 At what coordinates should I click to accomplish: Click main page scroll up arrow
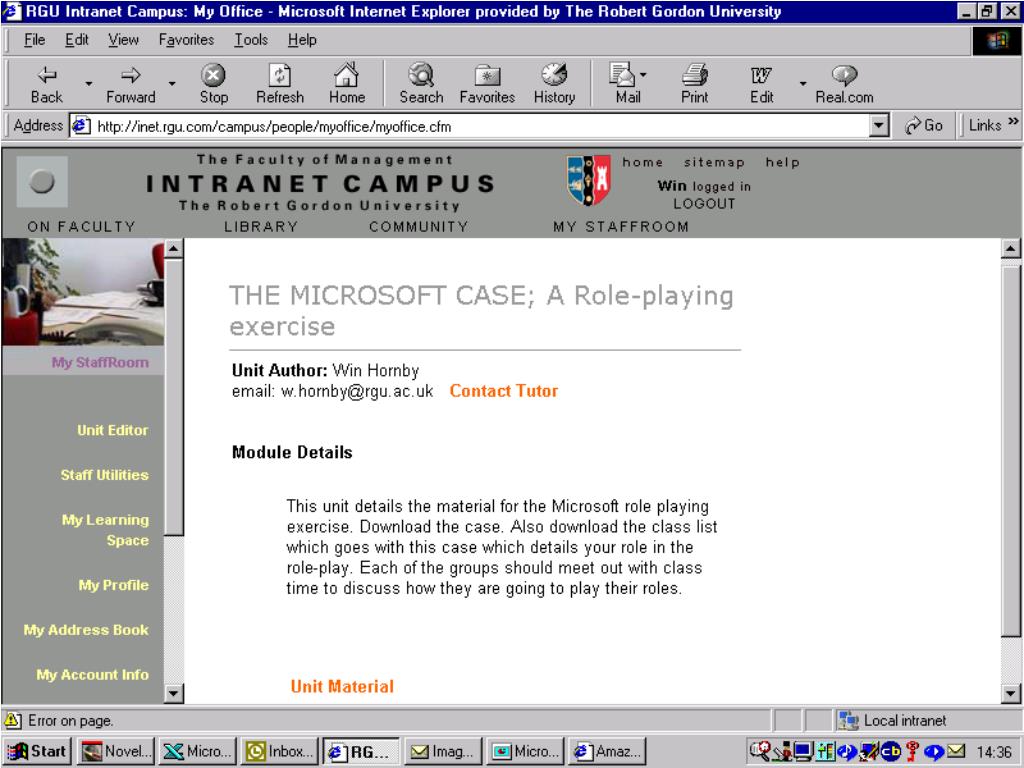point(1010,248)
